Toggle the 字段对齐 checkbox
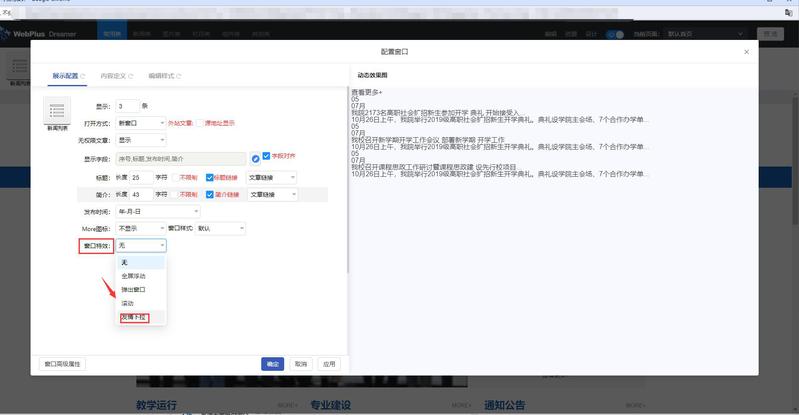The width and height of the screenshot is (799, 415). [x=266, y=155]
